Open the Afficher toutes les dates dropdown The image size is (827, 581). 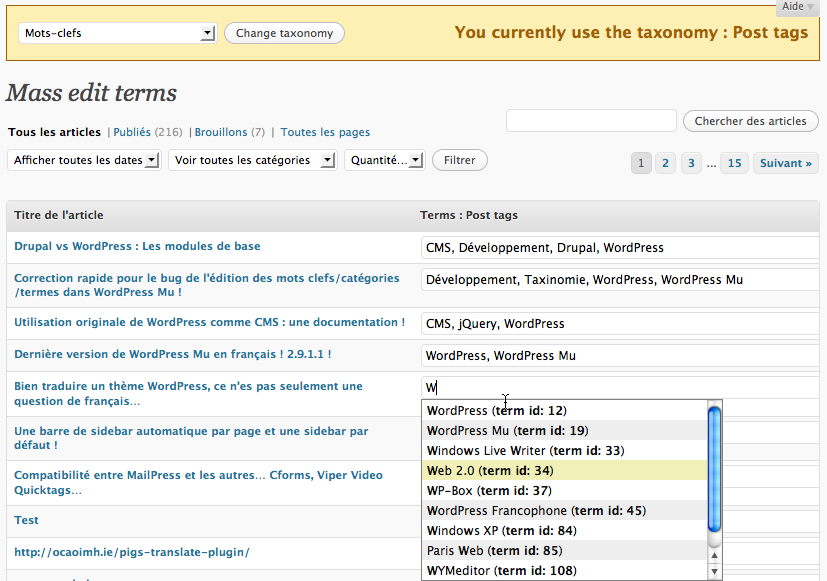click(84, 160)
